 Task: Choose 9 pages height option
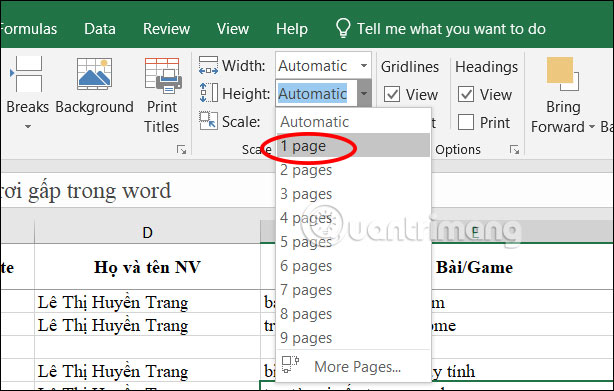point(353,338)
